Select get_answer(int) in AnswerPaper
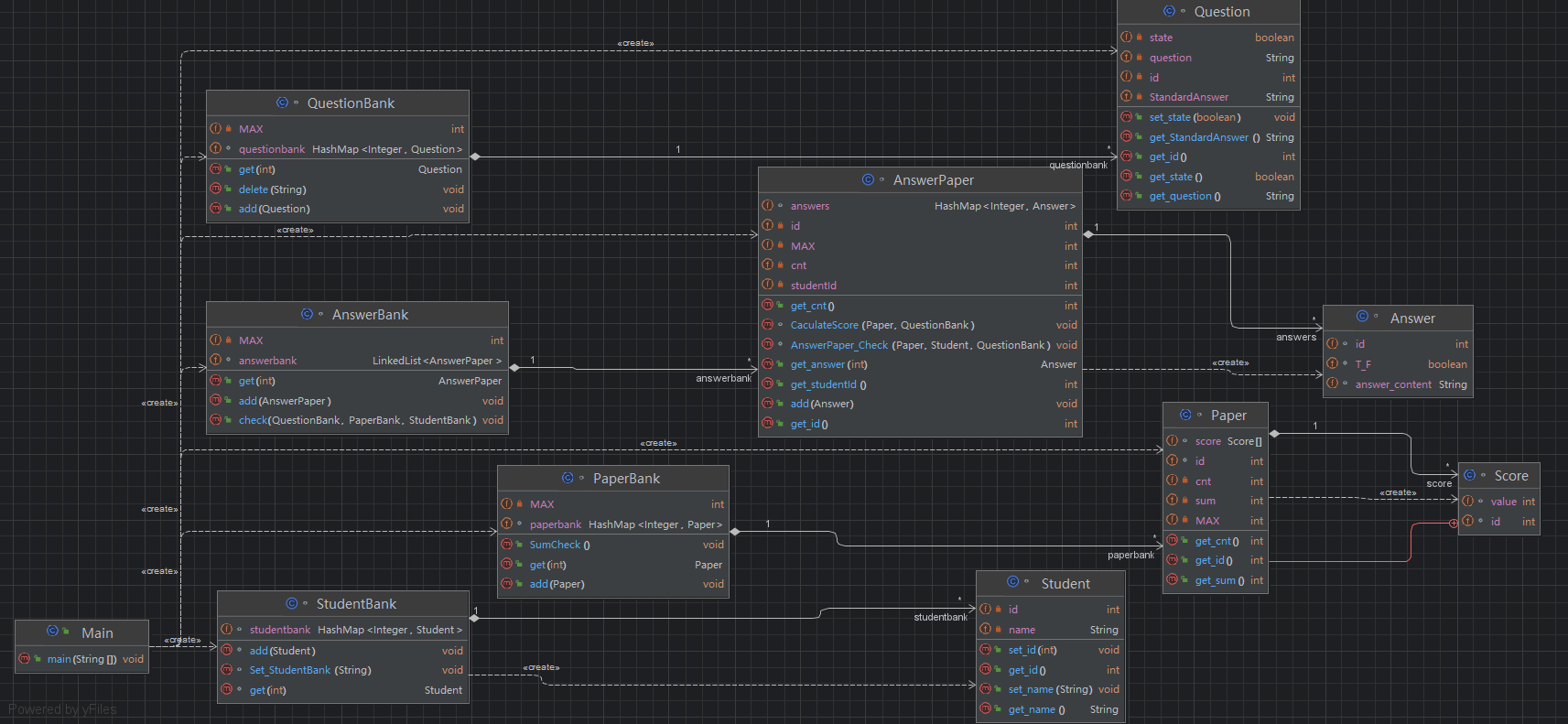The height and width of the screenshot is (724, 1568). [920, 364]
